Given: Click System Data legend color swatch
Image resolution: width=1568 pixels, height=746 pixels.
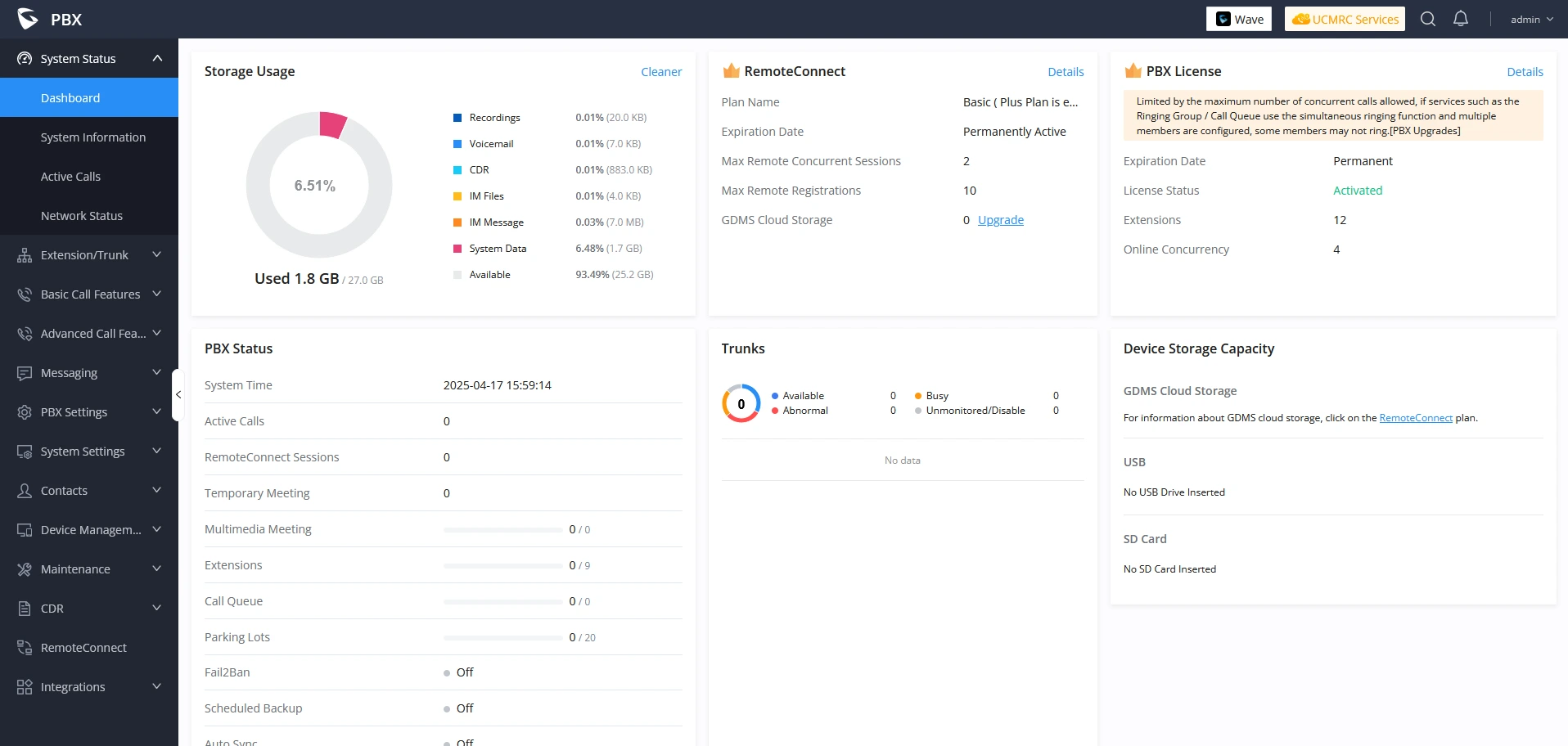Looking at the screenshot, I should pos(457,249).
